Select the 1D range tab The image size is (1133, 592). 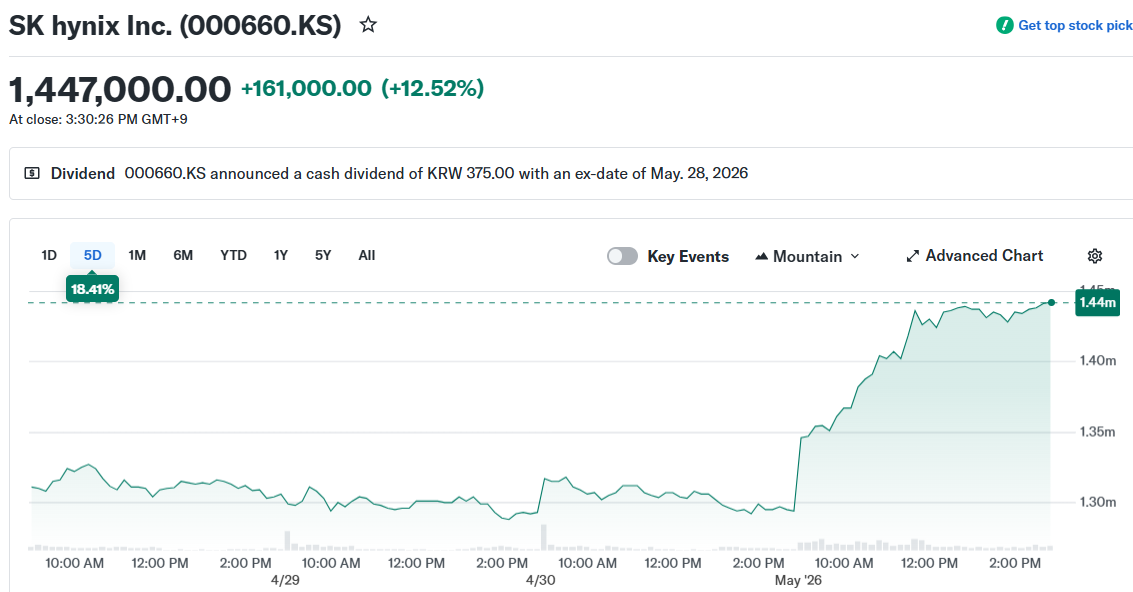click(x=48, y=255)
